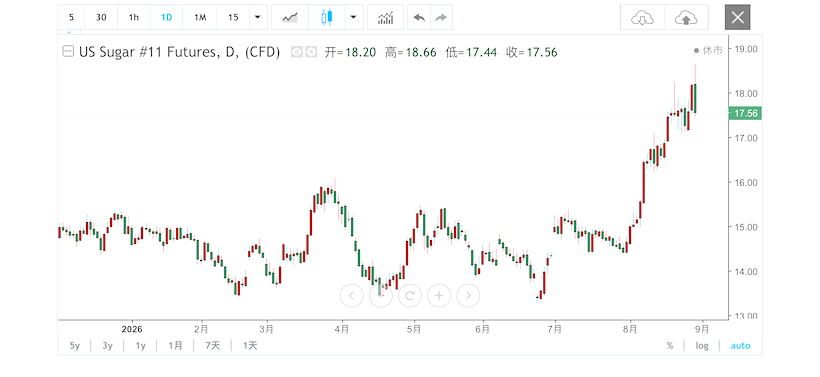This screenshot has height=377, width=820.
Task: Collapse the US Sugar #11 legend
Action: [68, 51]
